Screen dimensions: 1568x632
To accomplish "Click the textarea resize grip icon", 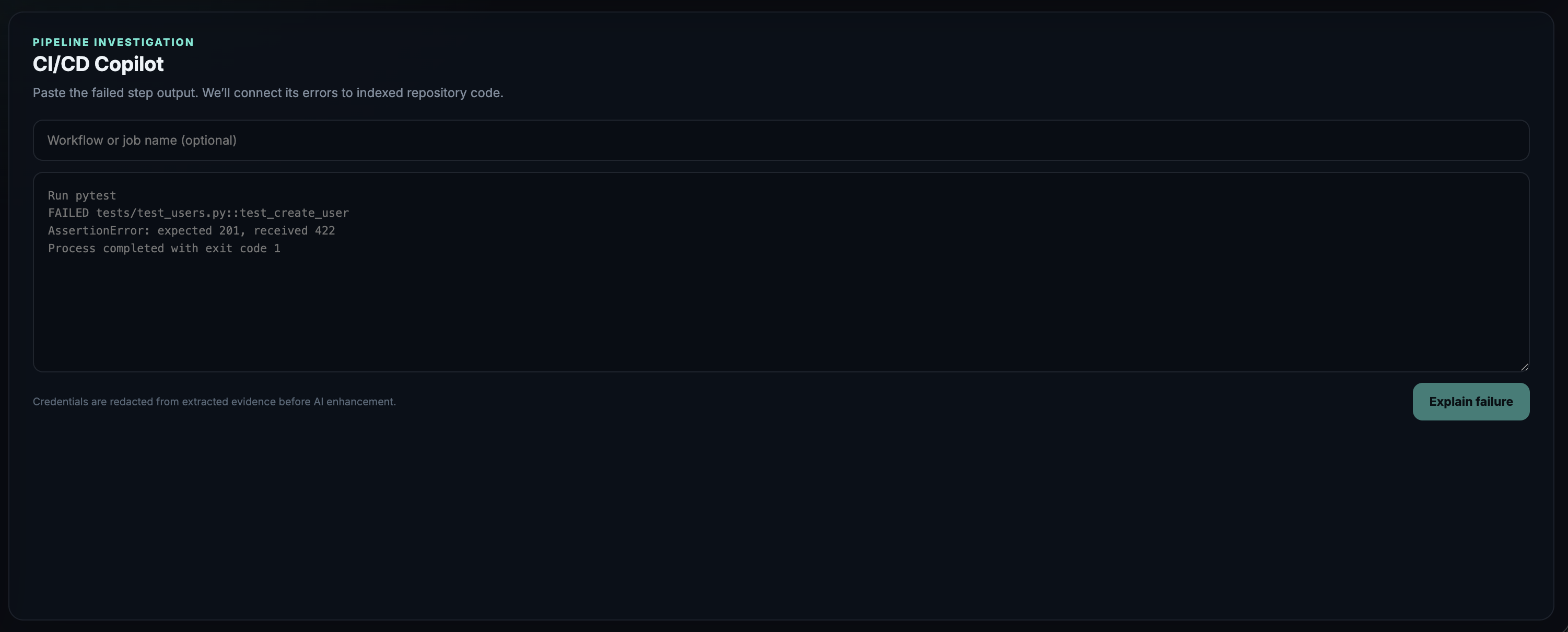I will 1524,367.
